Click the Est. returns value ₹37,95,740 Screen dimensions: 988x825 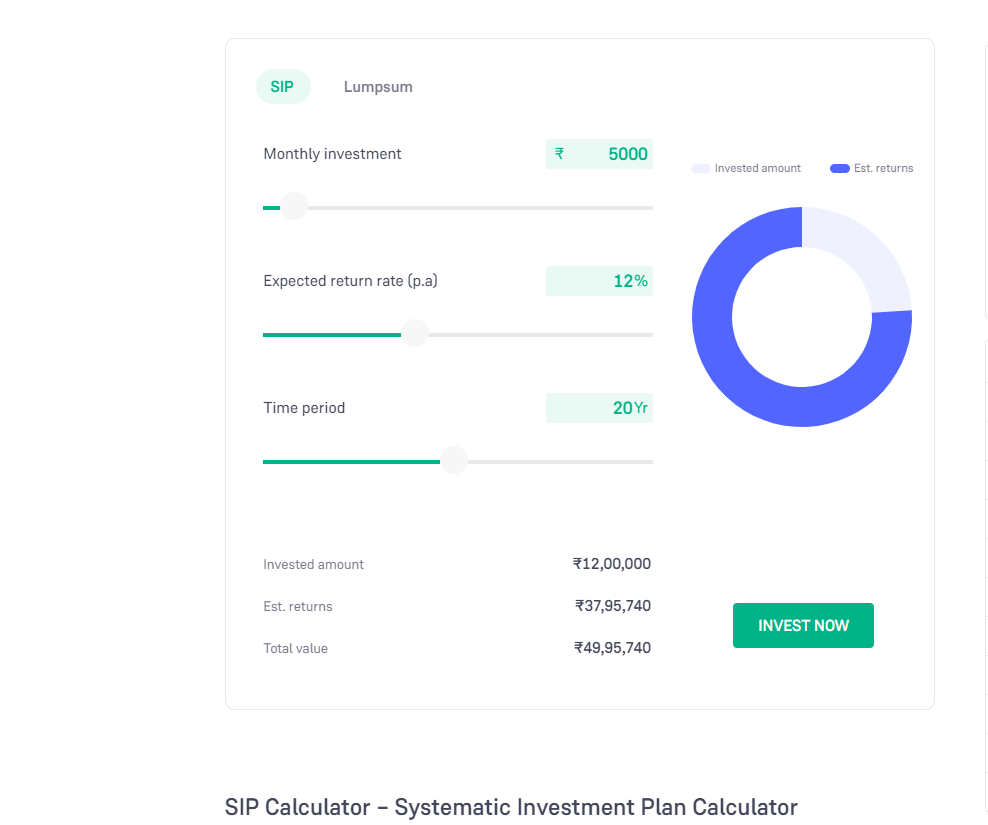pos(613,606)
